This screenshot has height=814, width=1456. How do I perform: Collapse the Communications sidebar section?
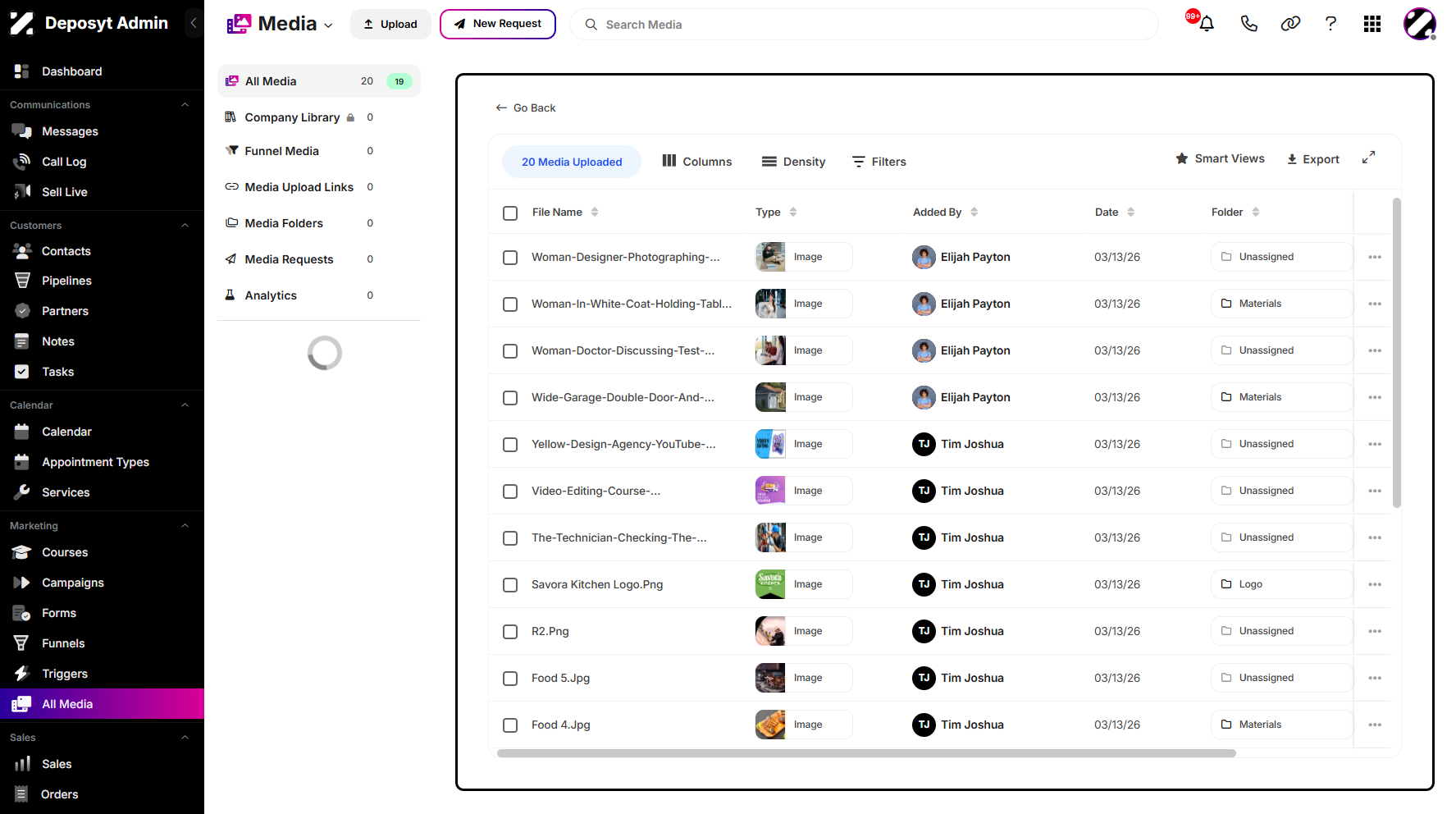pos(185,105)
